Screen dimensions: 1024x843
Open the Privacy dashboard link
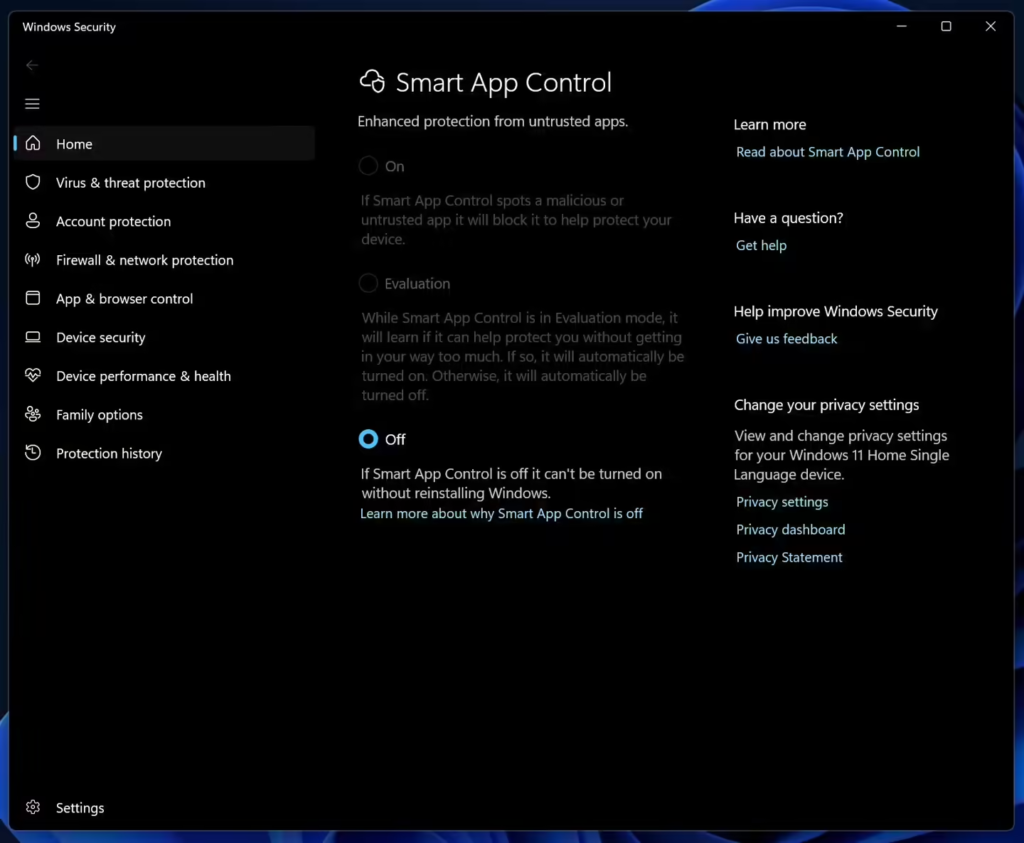[x=790, y=529]
